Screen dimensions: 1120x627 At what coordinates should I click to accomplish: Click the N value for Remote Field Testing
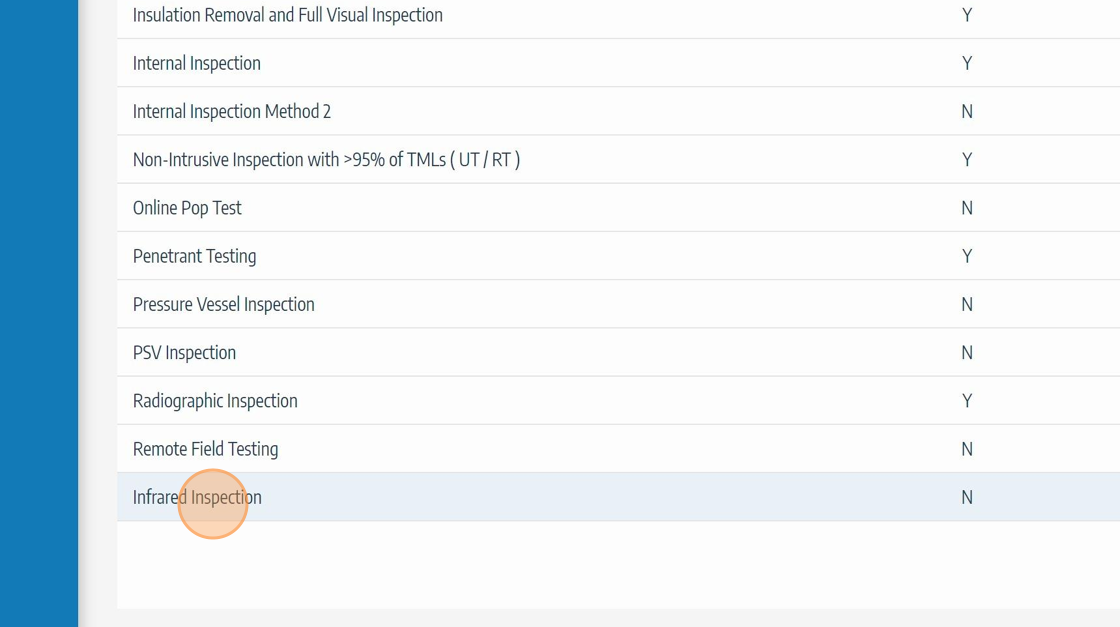[x=967, y=449]
